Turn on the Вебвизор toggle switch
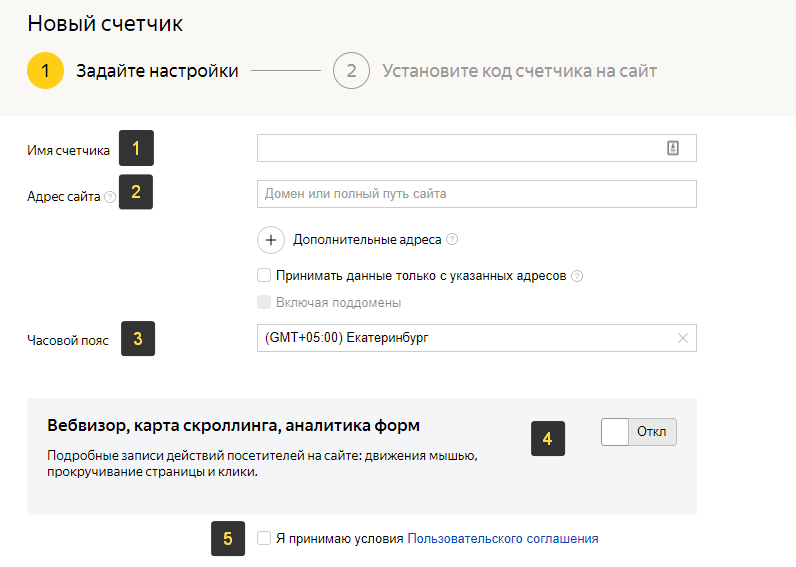Image resolution: width=796 pixels, height=567 pixels. [639, 432]
